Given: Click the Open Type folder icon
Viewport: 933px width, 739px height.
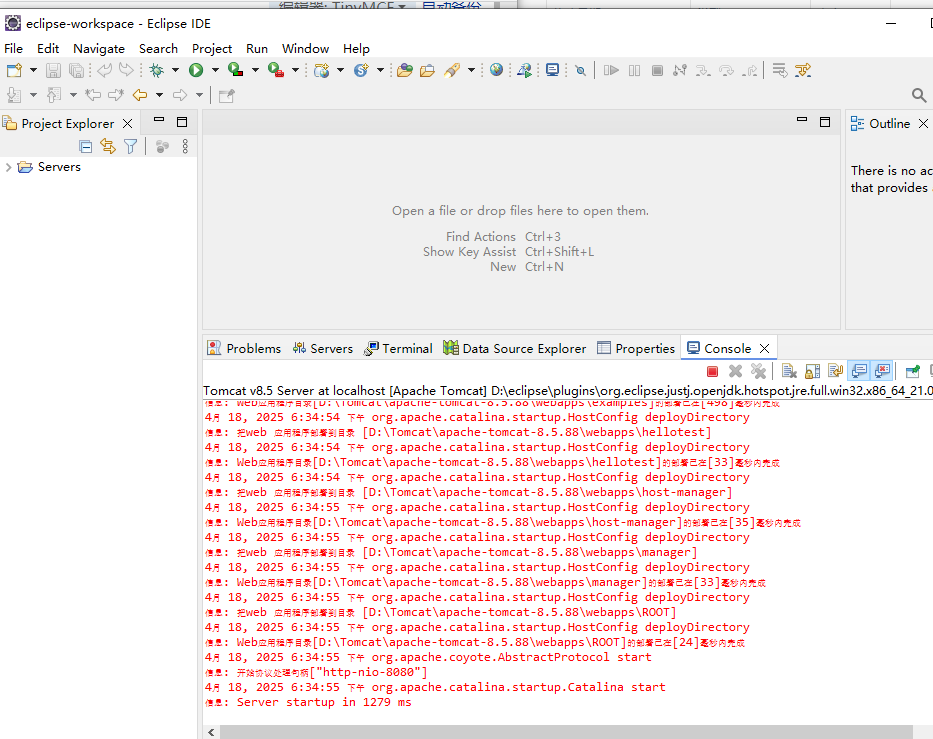Looking at the screenshot, I should [405, 70].
